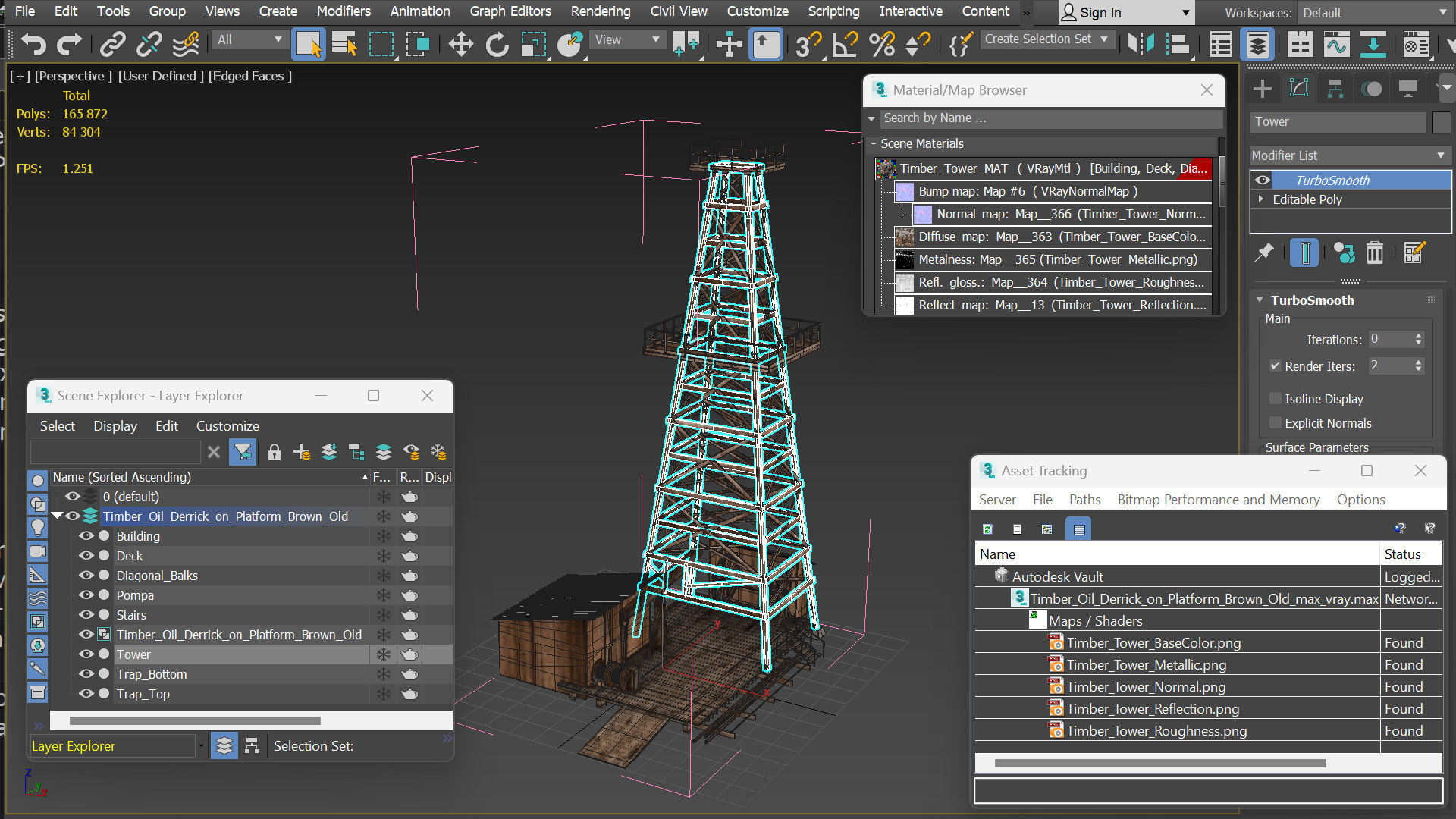Expand the Editable Poly stack entry
The height and width of the screenshot is (819, 1456).
pos(1261,199)
